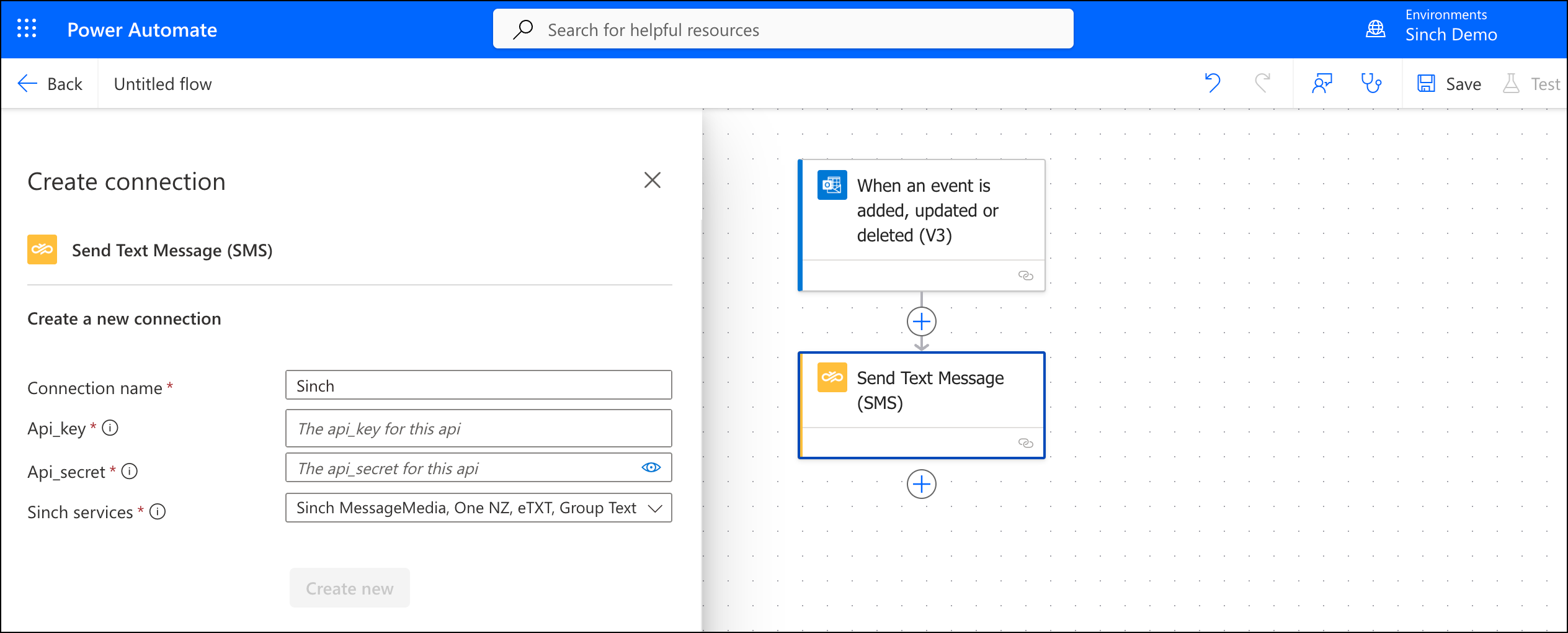Click the connection link icon on the trigger card
This screenshot has height=633, width=1568.
(x=1025, y=275)
